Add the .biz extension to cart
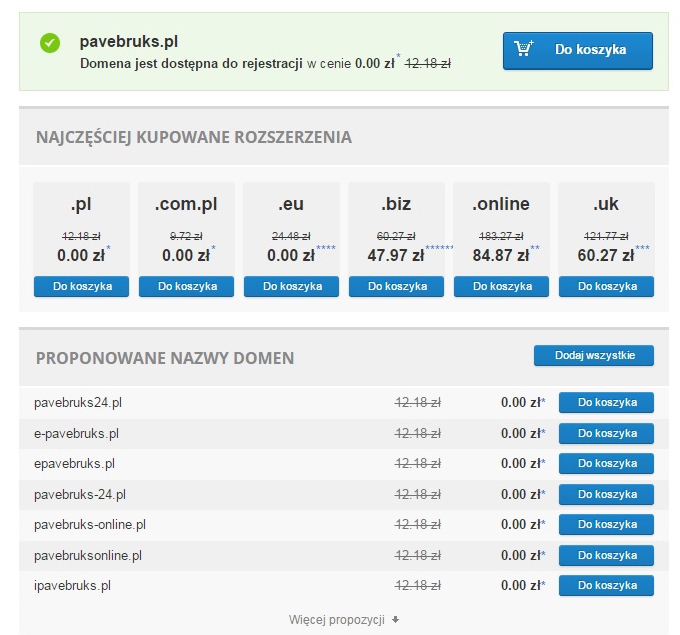The height and width of the screenshot is (635, 680). click(396, 286)
